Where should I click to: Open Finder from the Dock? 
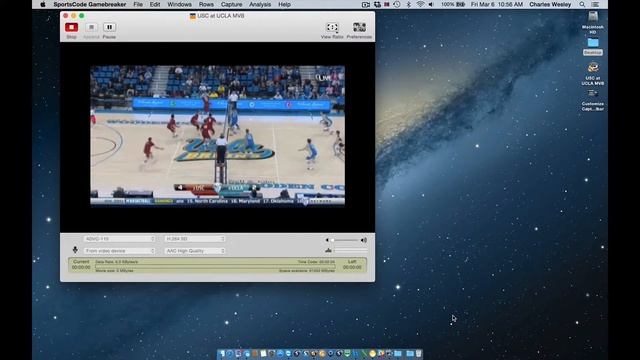[222, 353]
